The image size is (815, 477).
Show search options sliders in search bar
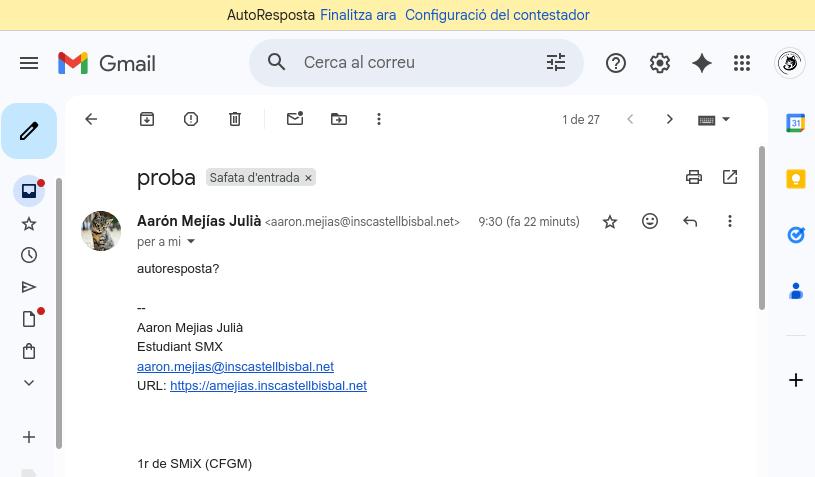click(556, 63)
